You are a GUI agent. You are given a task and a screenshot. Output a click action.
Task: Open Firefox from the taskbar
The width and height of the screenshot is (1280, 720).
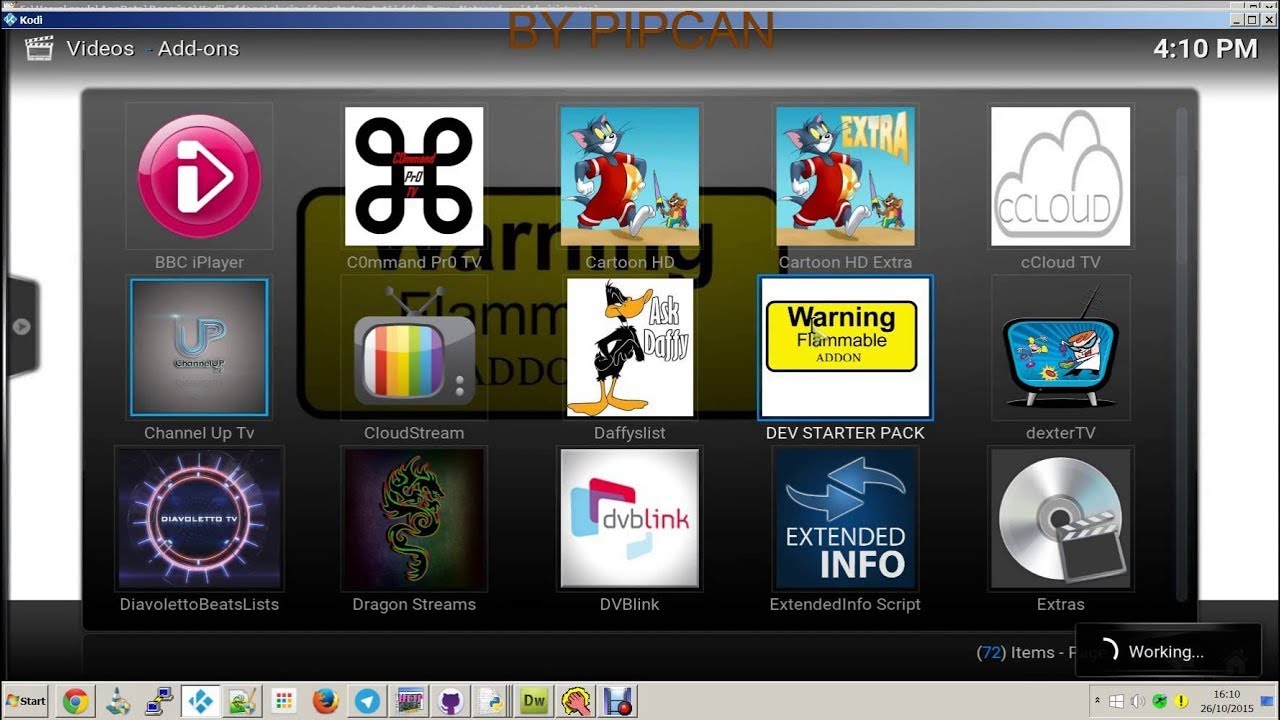[x=325, y=701]
